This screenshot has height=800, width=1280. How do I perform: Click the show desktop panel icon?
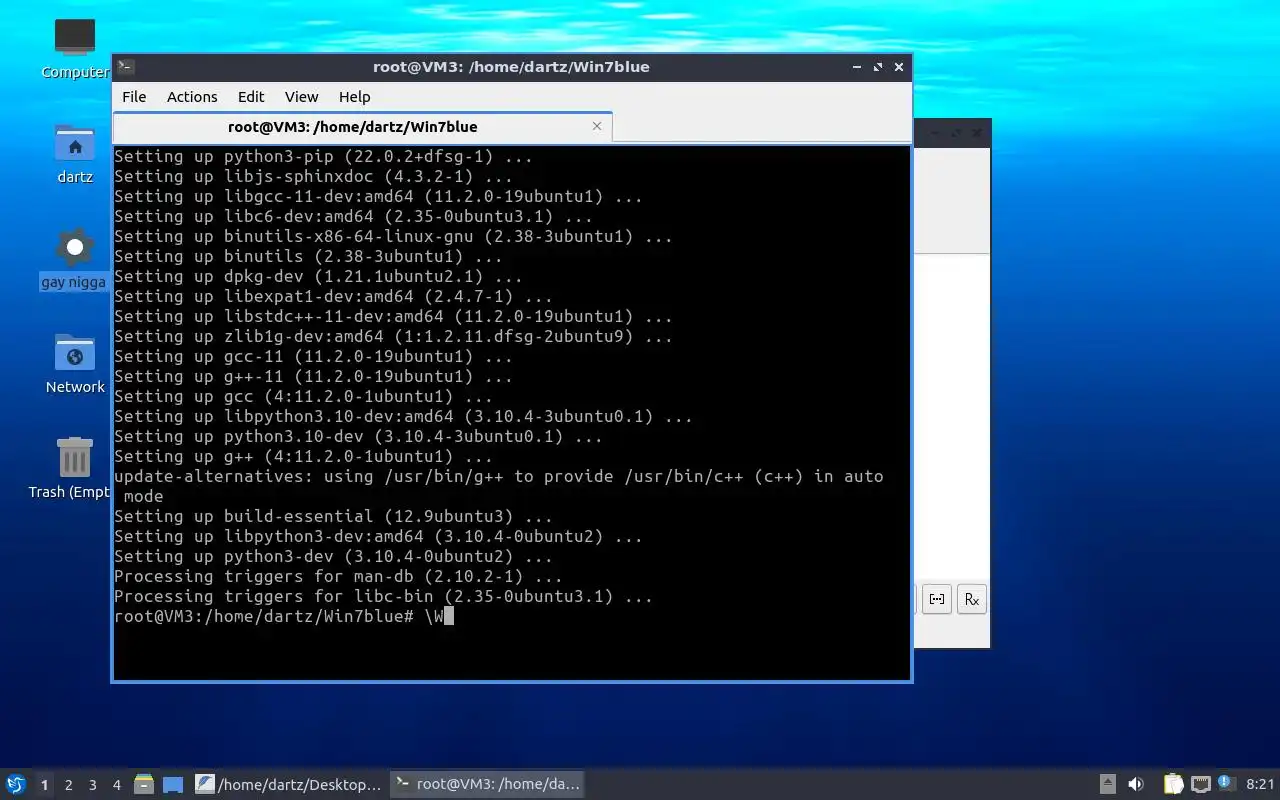173,785
